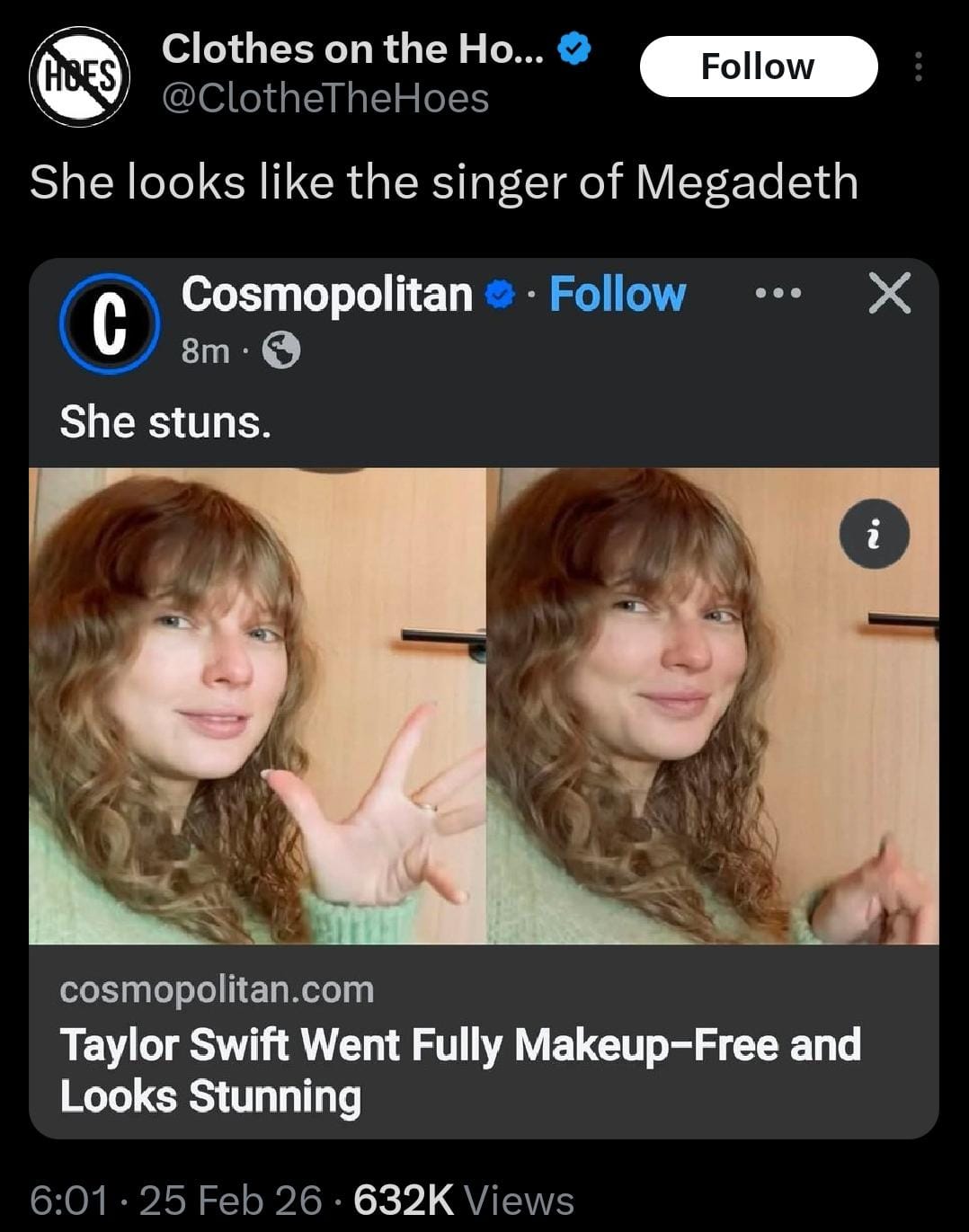Click the 8m post timestamp
Image resolution: width=969 pixels, height=1232 pixels.
(x=205, y=350)
